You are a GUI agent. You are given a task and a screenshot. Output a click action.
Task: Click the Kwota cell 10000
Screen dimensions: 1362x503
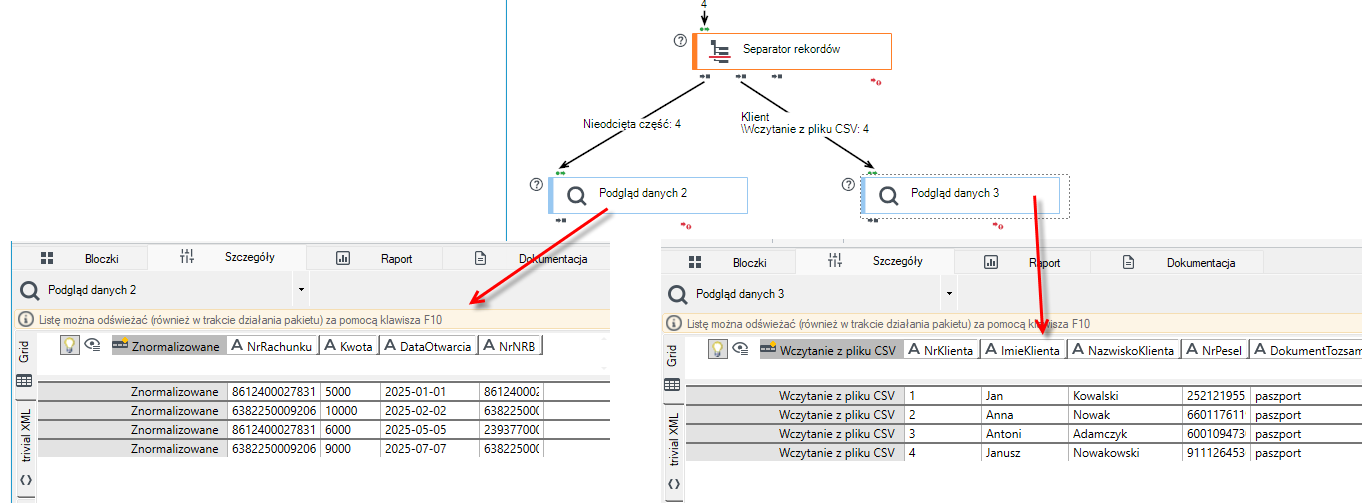tap(350, 410)
